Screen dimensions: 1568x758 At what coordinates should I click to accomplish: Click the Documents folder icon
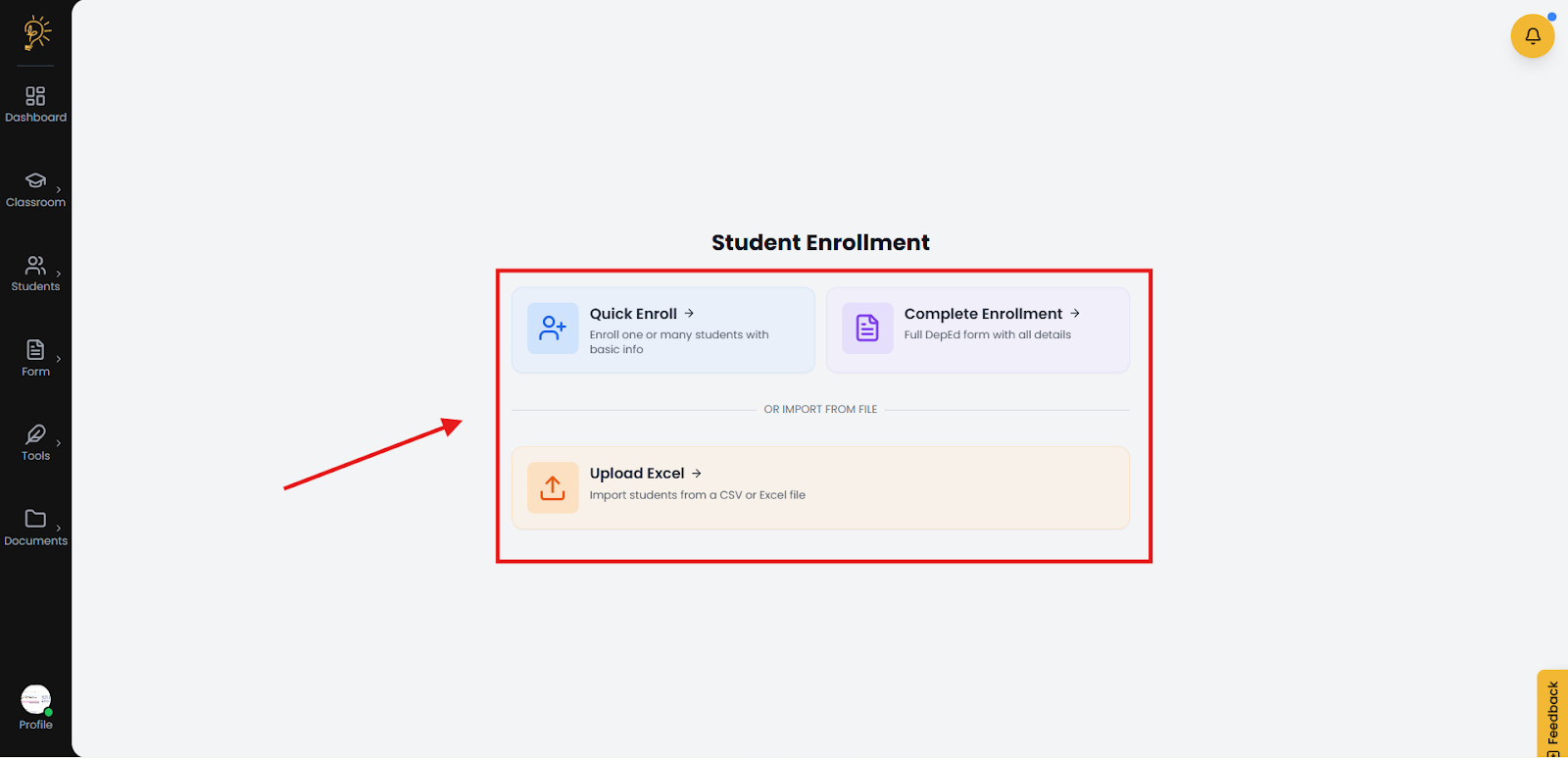(35, 519)
